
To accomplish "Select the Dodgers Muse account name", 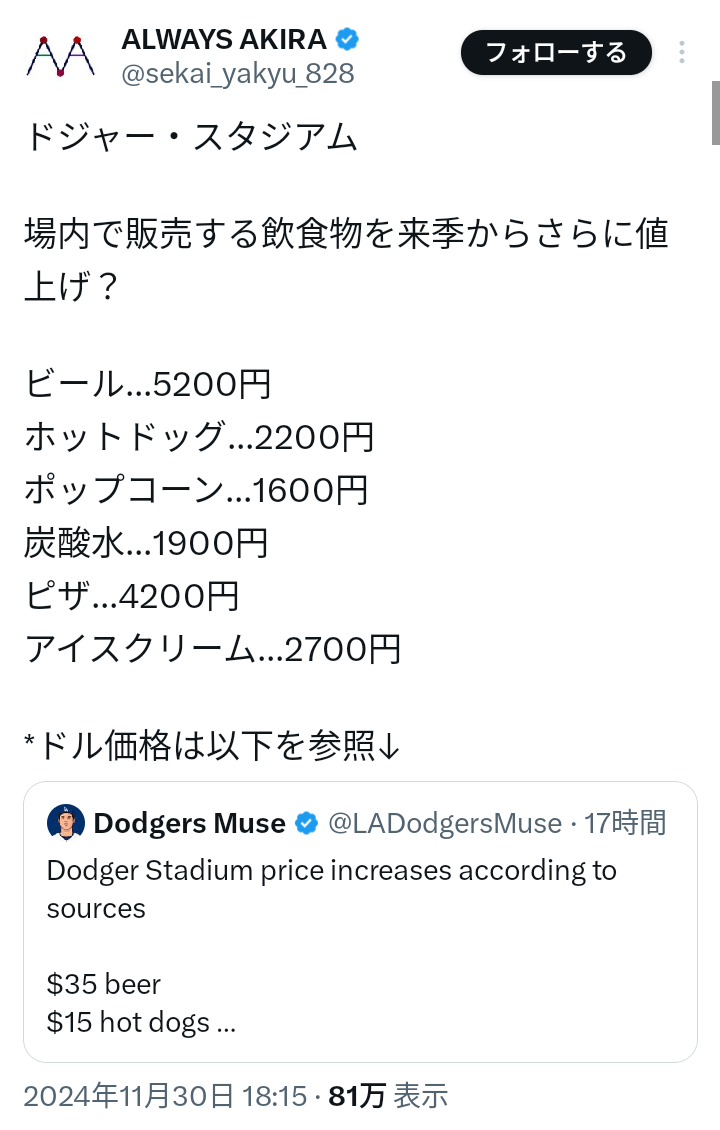I will 189,824.
